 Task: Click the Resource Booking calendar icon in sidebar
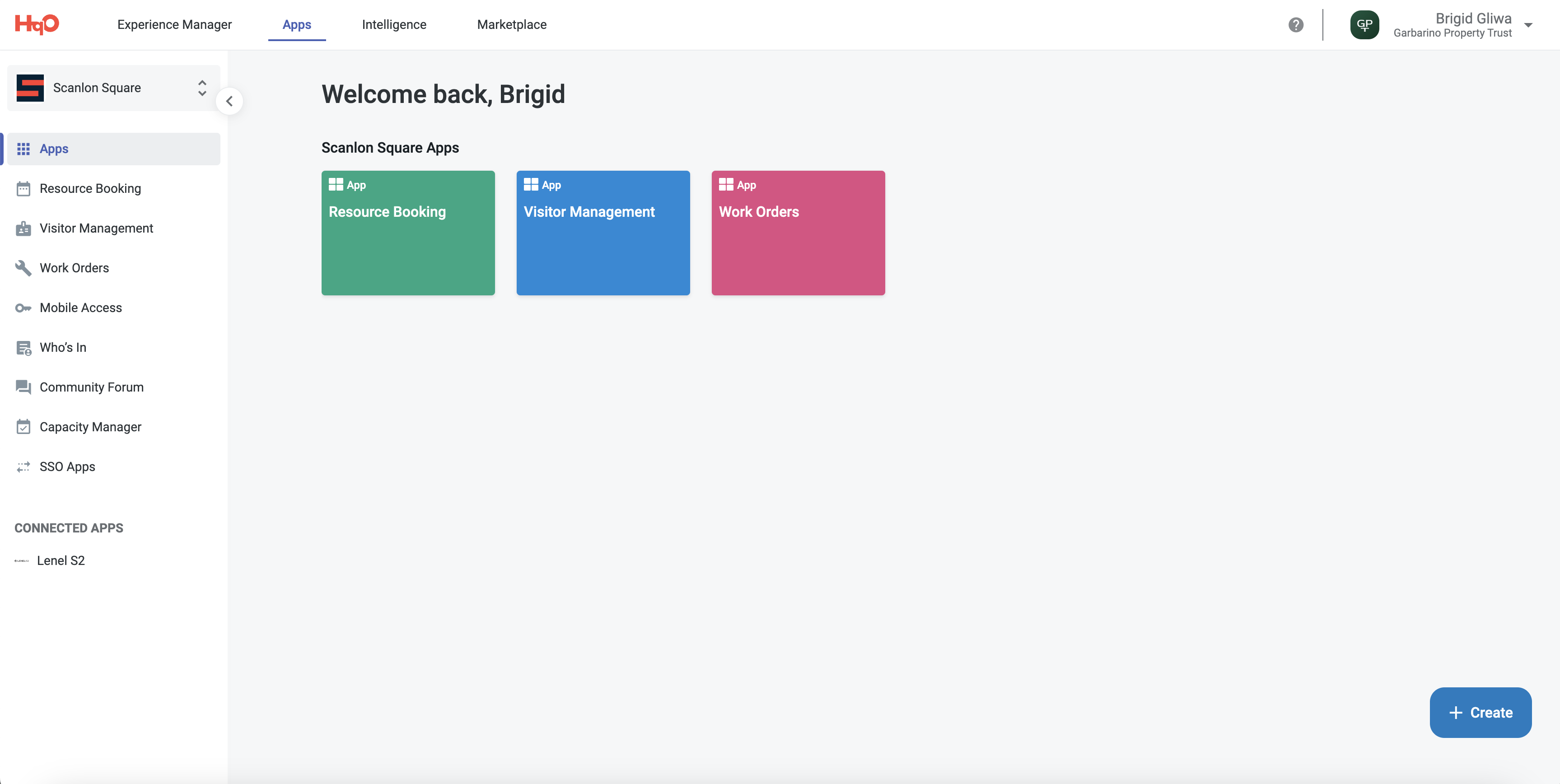(x=23, y=189)
